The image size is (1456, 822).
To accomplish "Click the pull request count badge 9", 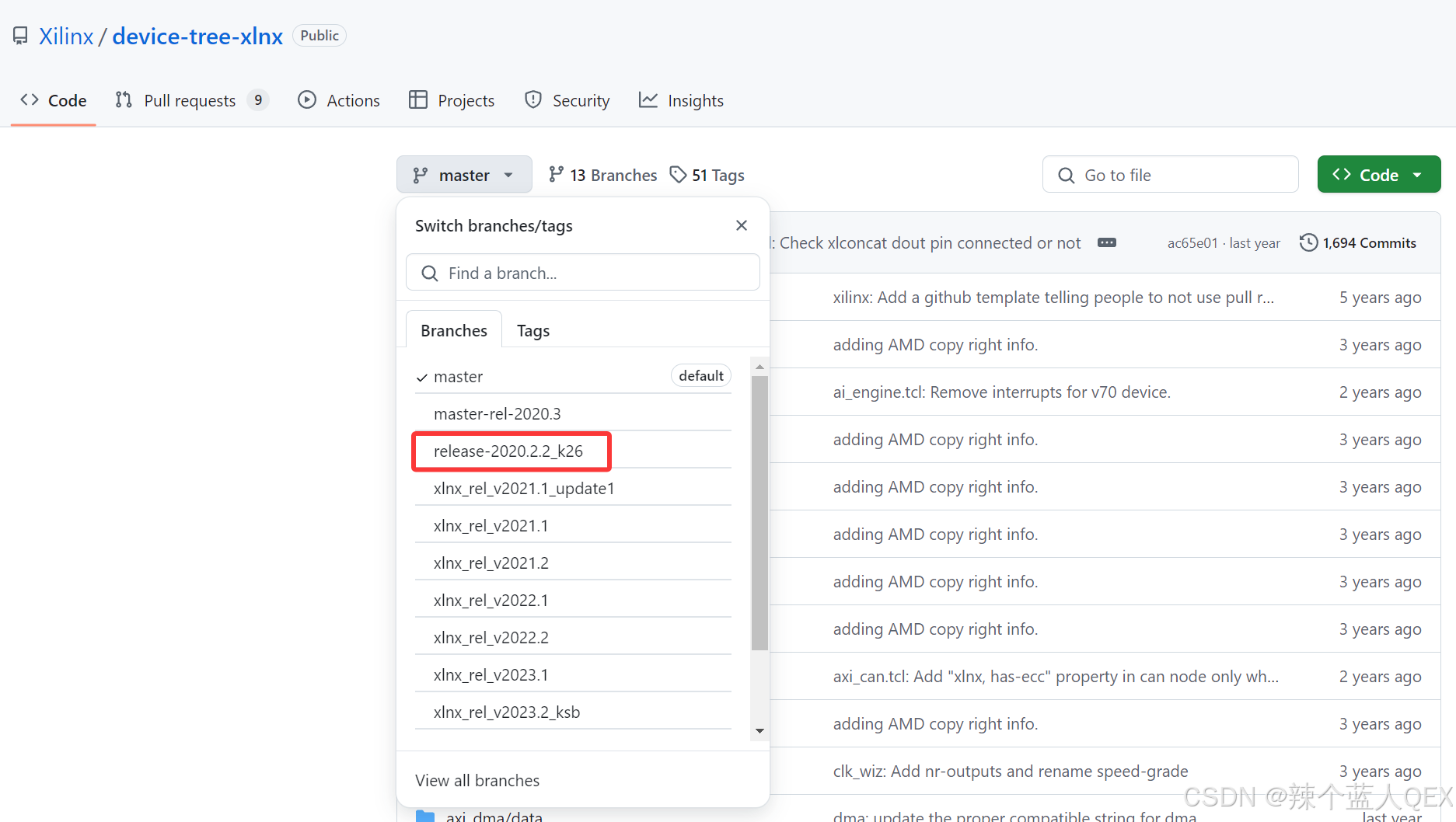I will click(258, 100).
